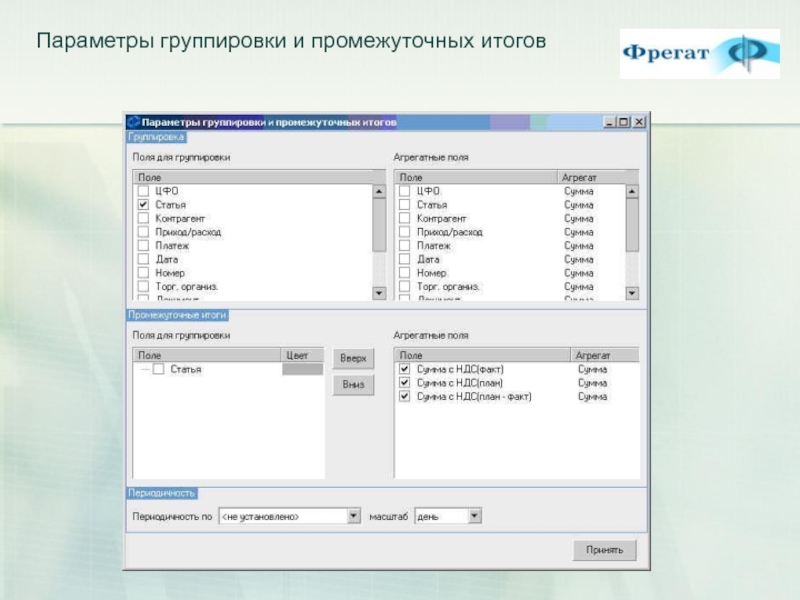Maximize the Параметры группировки dialog
800x600 pixels.
click(623, 122)
